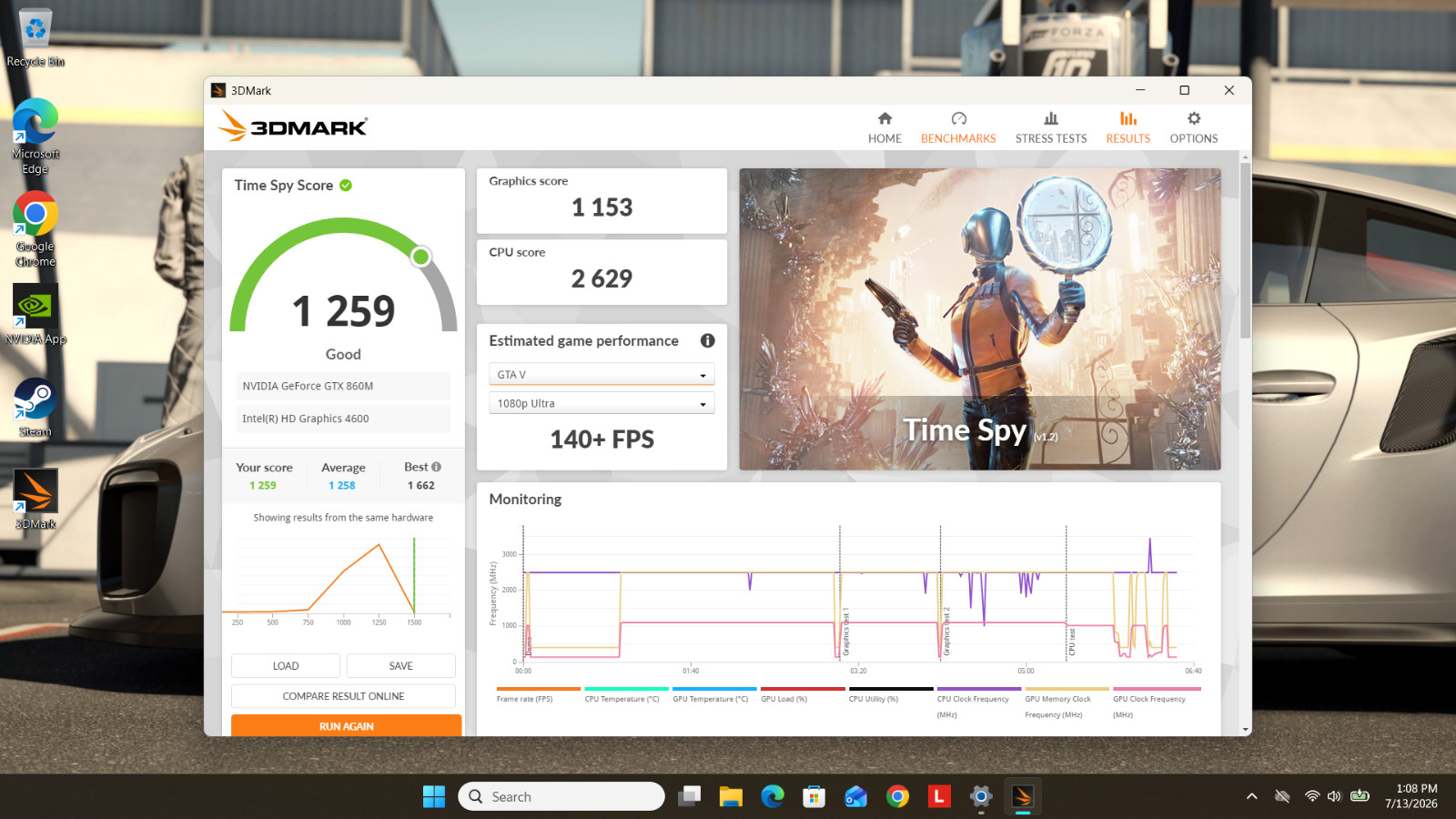Open 3DMark desktop shortcut
The image size is (1456, 819).
[x=35, y=499]
